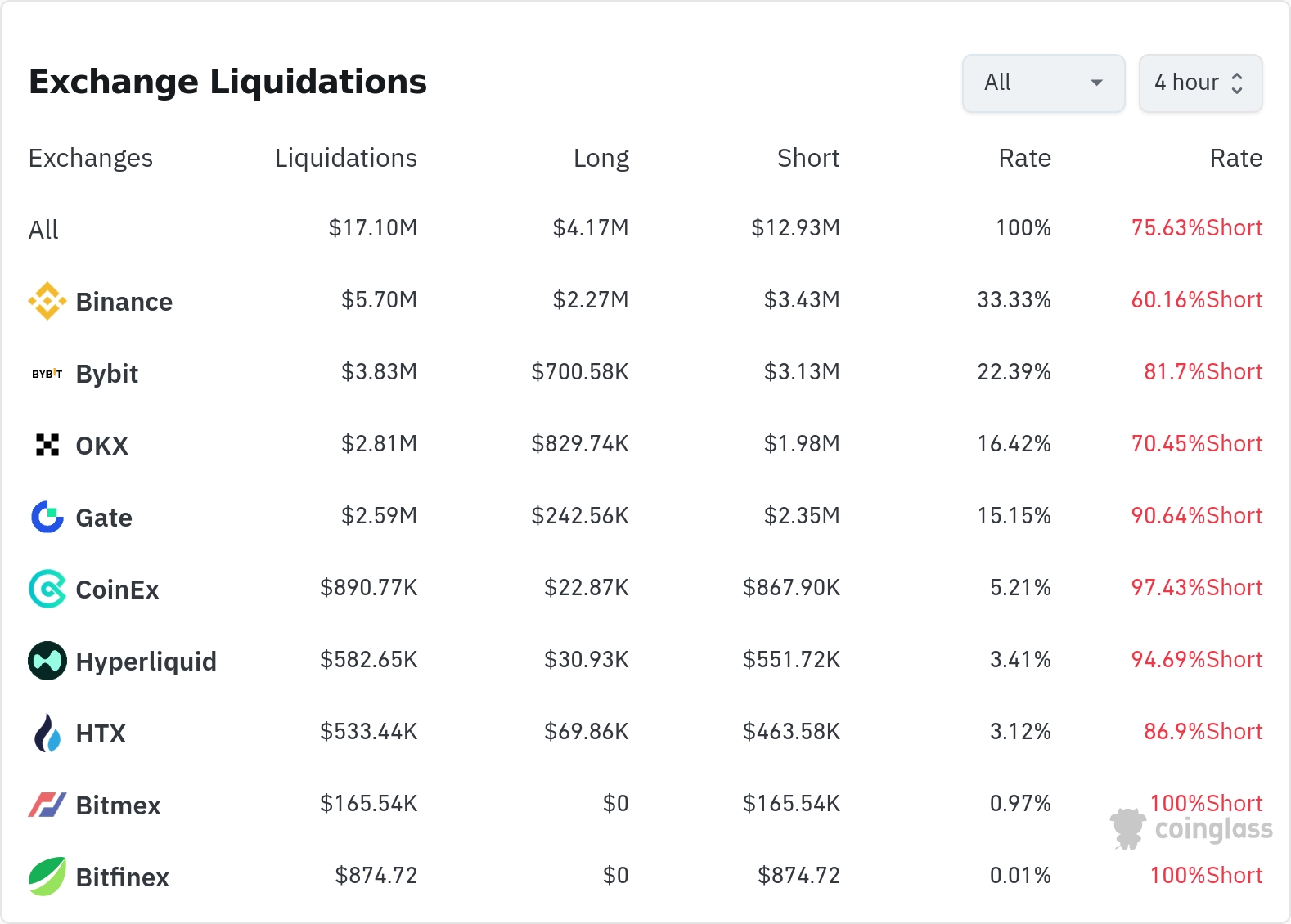The image size is (1291, 924).
Task: Click the coinglass watermark logo
Action: [1191, 829]
